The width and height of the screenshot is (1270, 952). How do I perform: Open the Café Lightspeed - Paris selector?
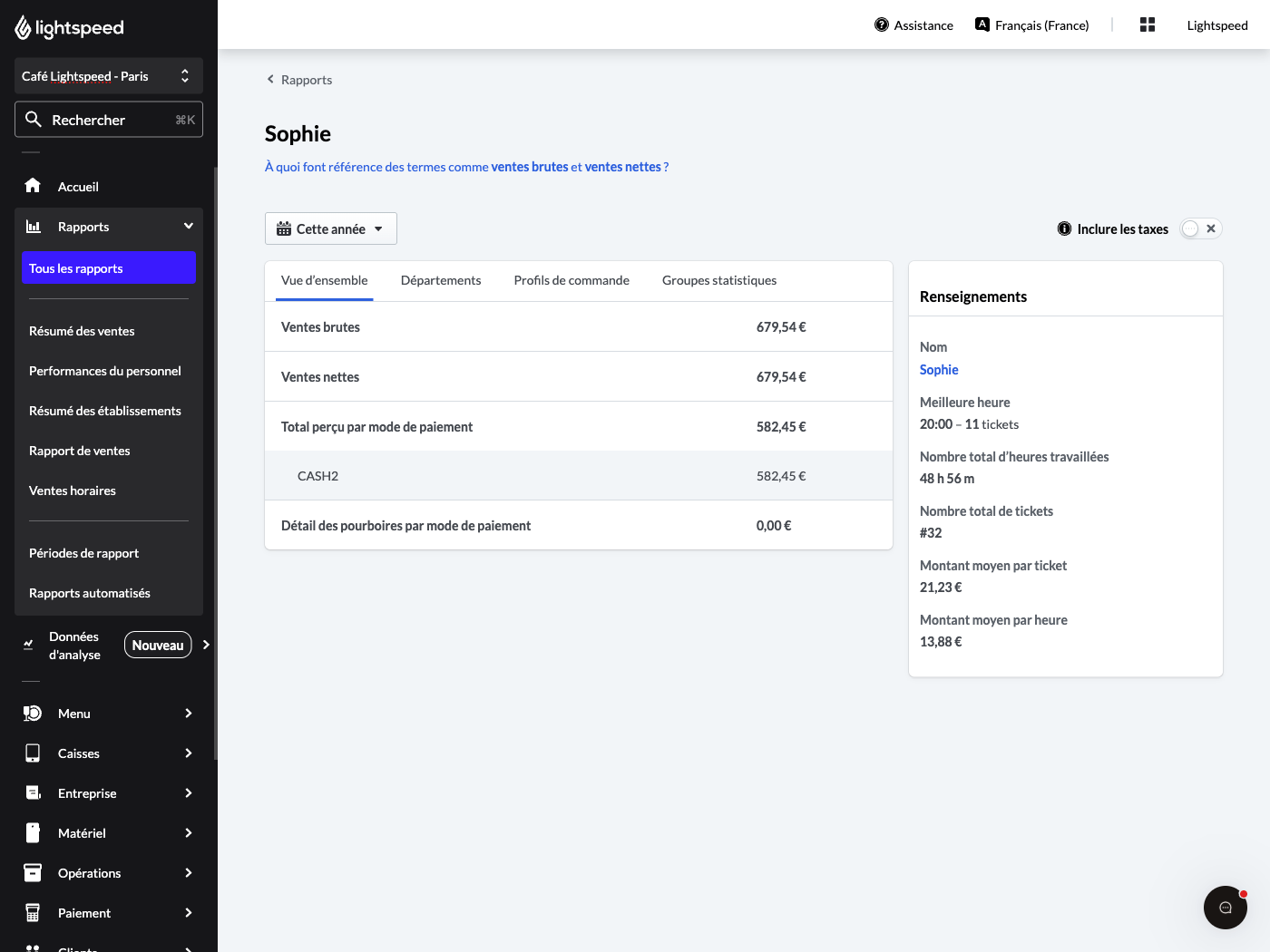[109, 76]
